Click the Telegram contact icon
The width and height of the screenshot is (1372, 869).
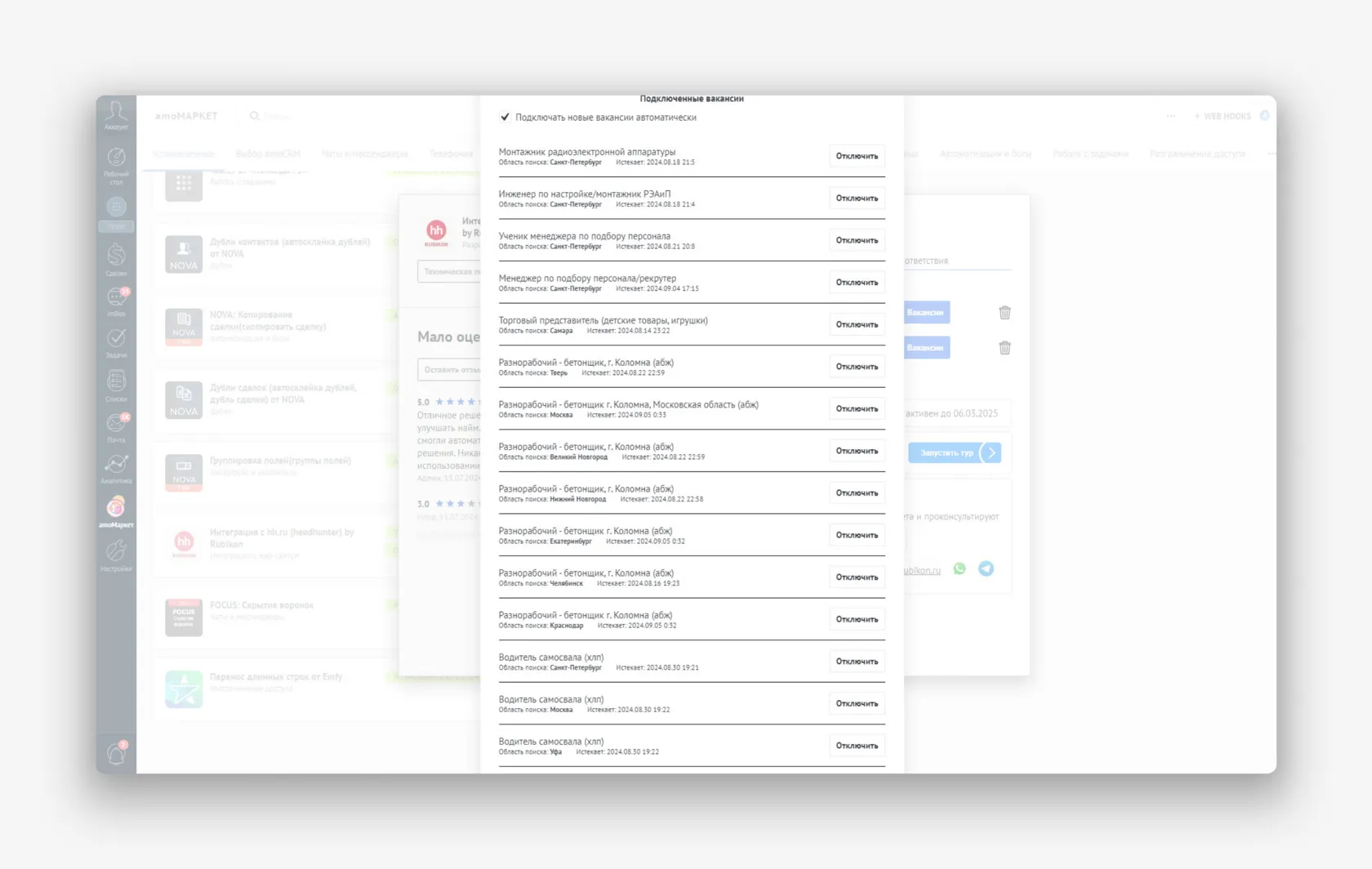click(x=986, y=568)
